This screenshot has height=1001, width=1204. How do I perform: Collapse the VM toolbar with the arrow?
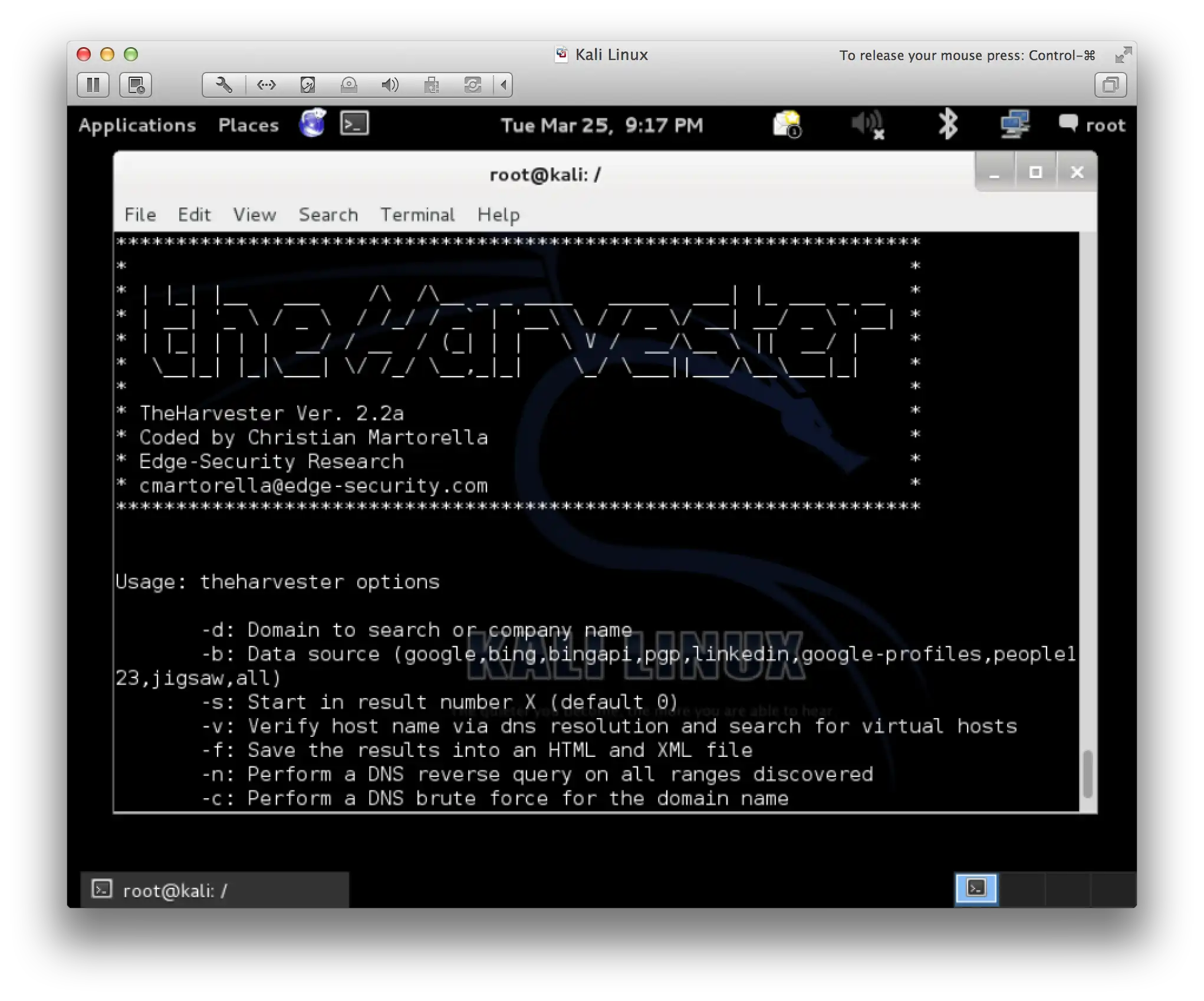[x=503, y=85]
